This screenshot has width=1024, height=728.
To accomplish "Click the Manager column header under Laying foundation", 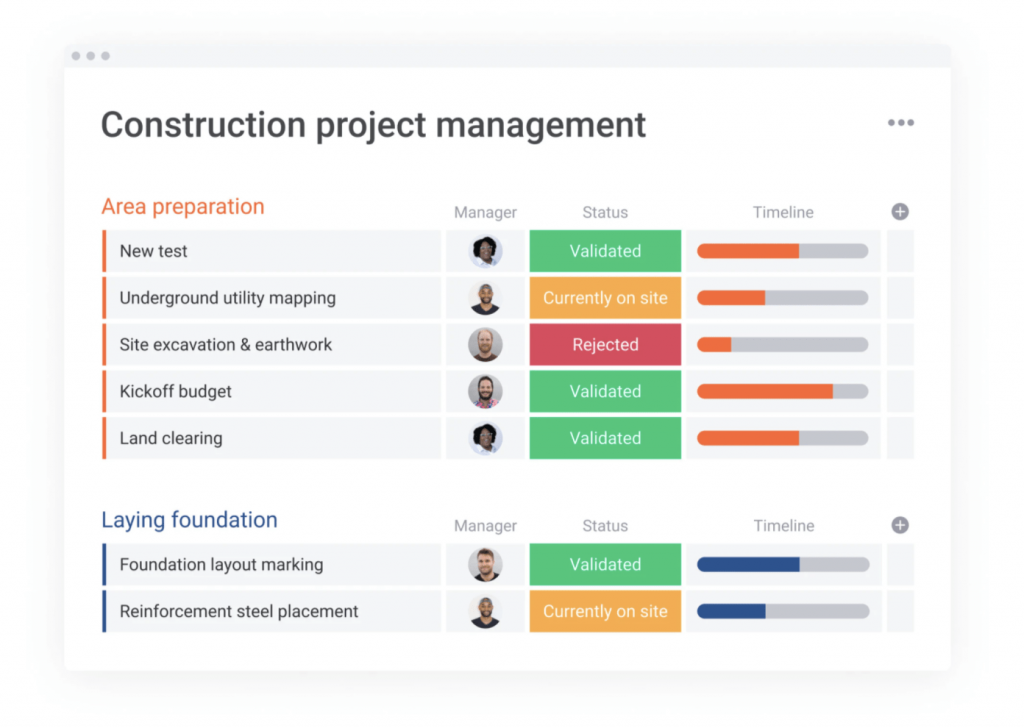I will 485,525.
